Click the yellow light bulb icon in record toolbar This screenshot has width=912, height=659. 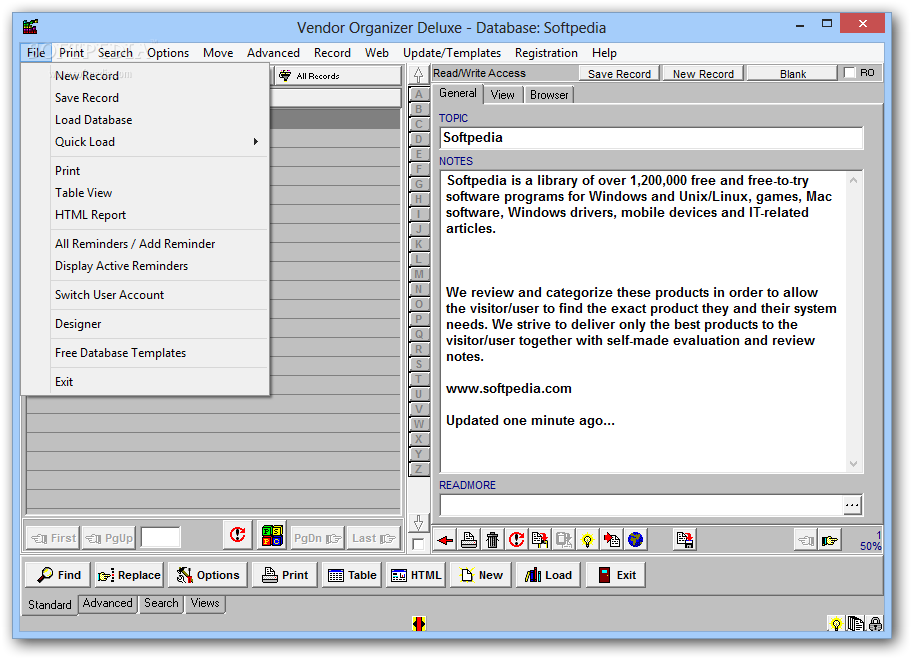point(587,540)
